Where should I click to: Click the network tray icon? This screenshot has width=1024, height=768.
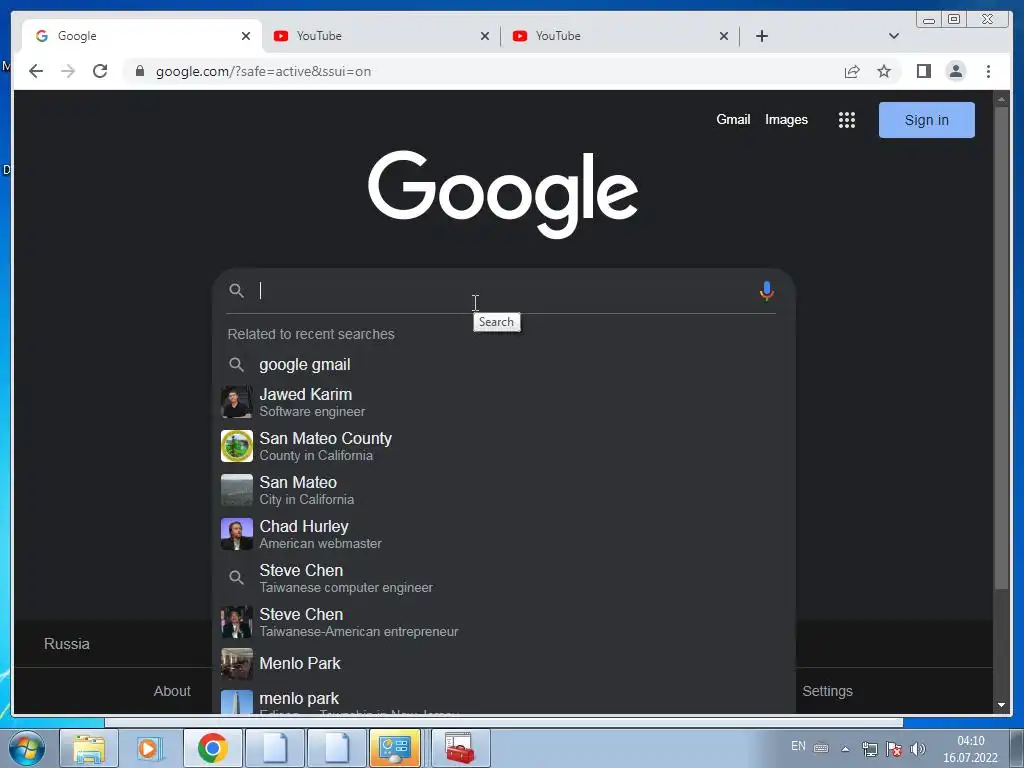click(869, 748)
